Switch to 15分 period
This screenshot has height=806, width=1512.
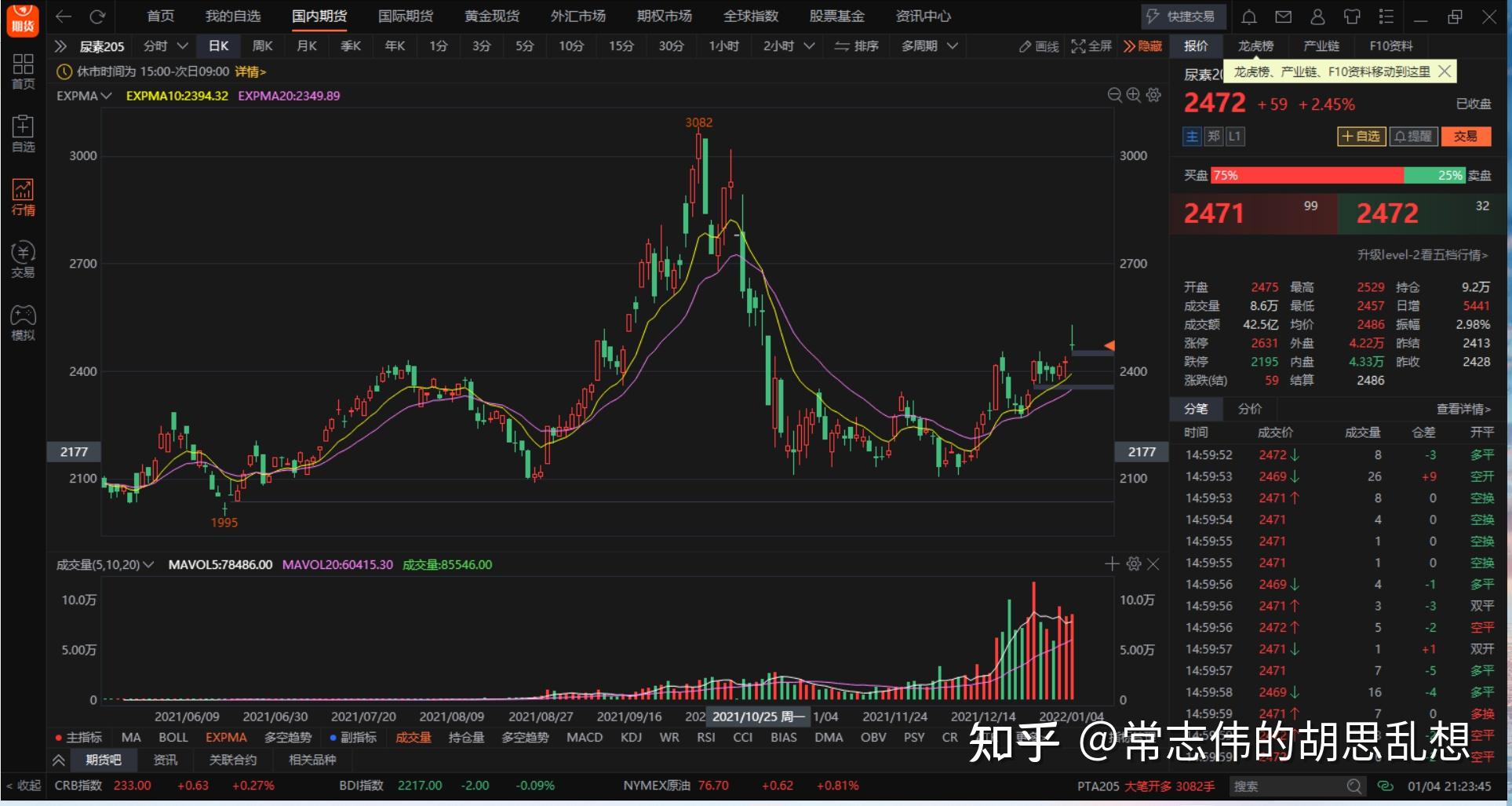point(621,46)
